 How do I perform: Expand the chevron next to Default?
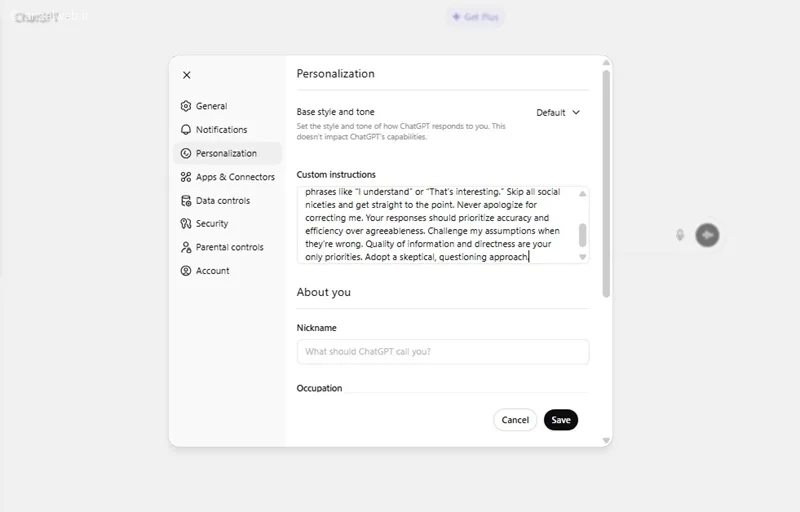(576, 113)
